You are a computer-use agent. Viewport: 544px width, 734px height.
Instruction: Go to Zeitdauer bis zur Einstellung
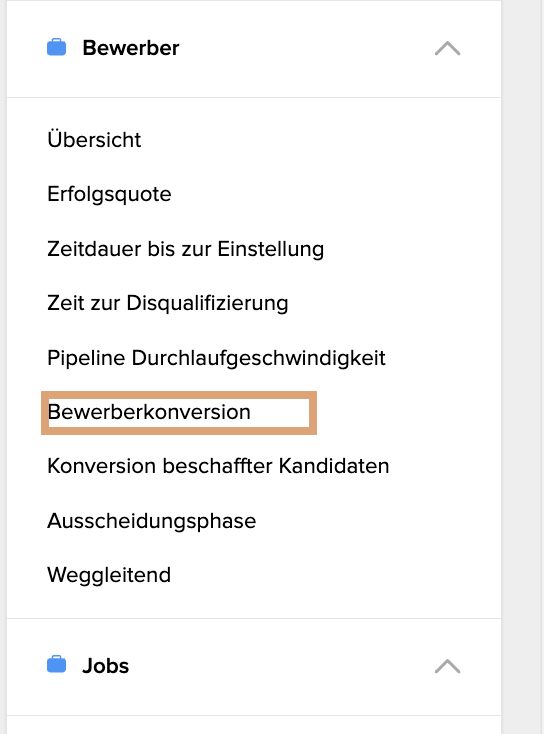tap(185, 249)
